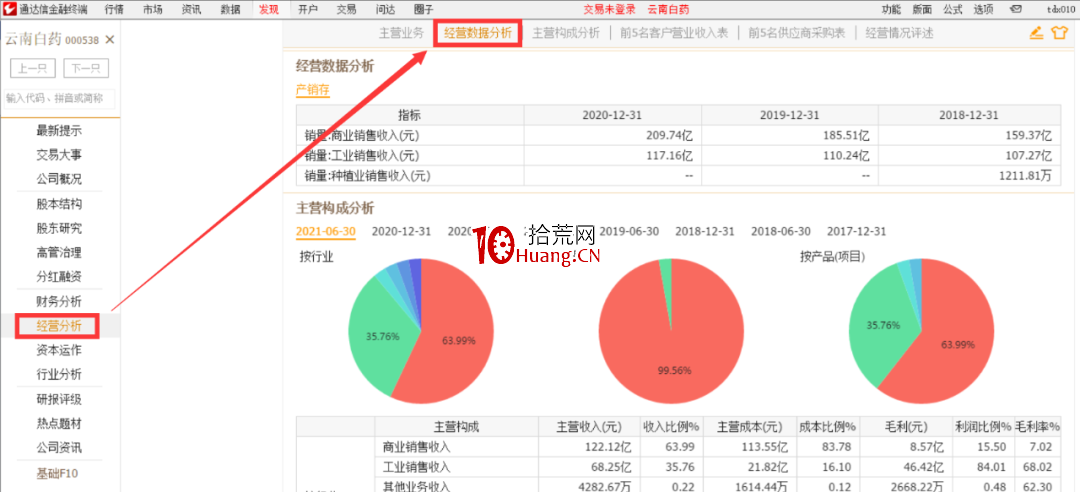Open the 公式 menu
The width and height of the screenshot is (1080, 492).
click(953, 9)
